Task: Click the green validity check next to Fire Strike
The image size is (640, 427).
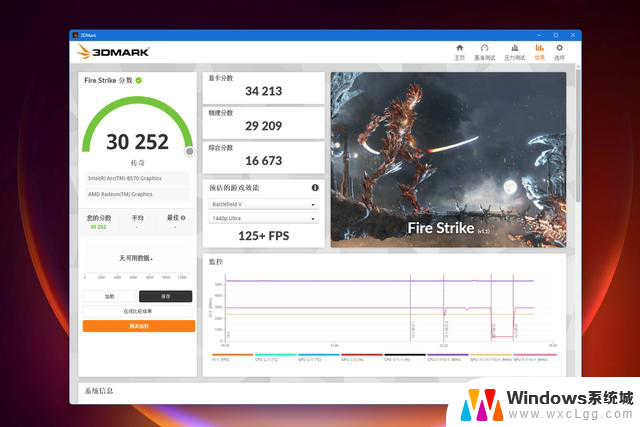Action: 139,80
